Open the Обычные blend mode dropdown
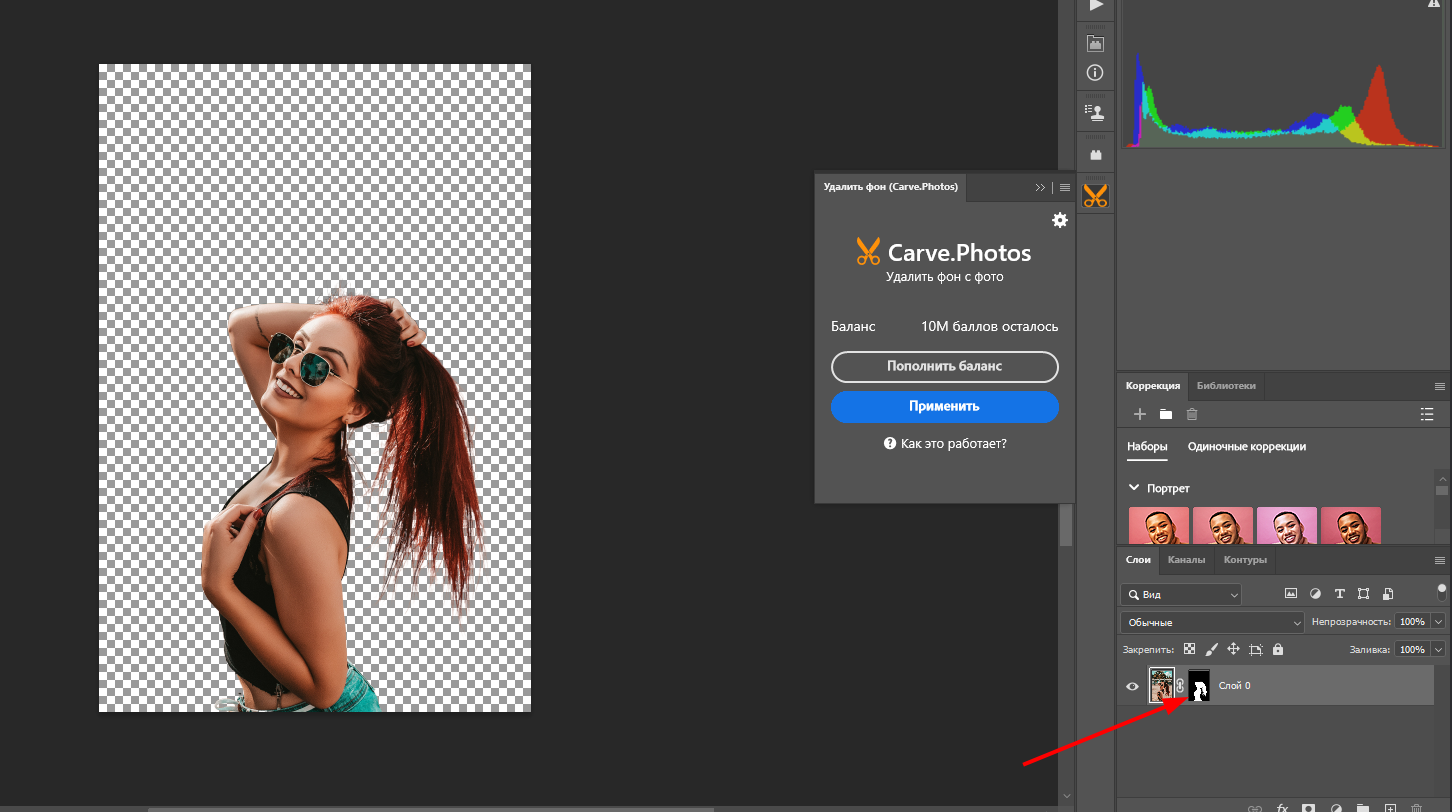 [1212, 622]
